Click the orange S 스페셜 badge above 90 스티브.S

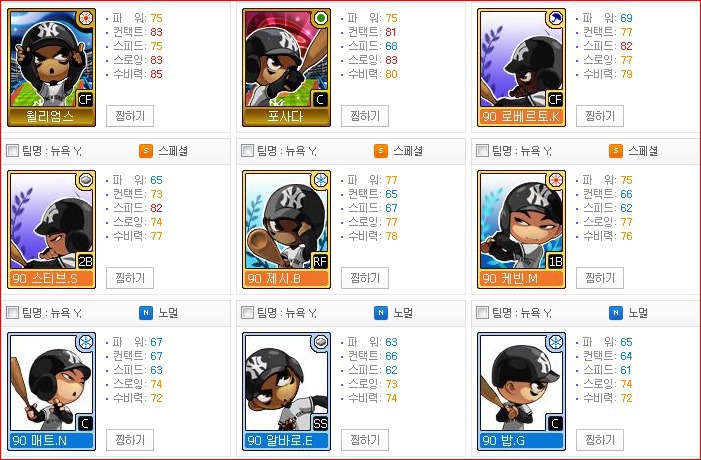click(x=146, y=151)
